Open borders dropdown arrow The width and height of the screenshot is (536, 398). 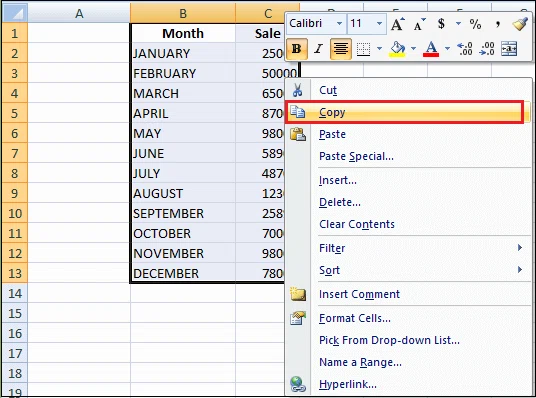click(x=379, y=49)
